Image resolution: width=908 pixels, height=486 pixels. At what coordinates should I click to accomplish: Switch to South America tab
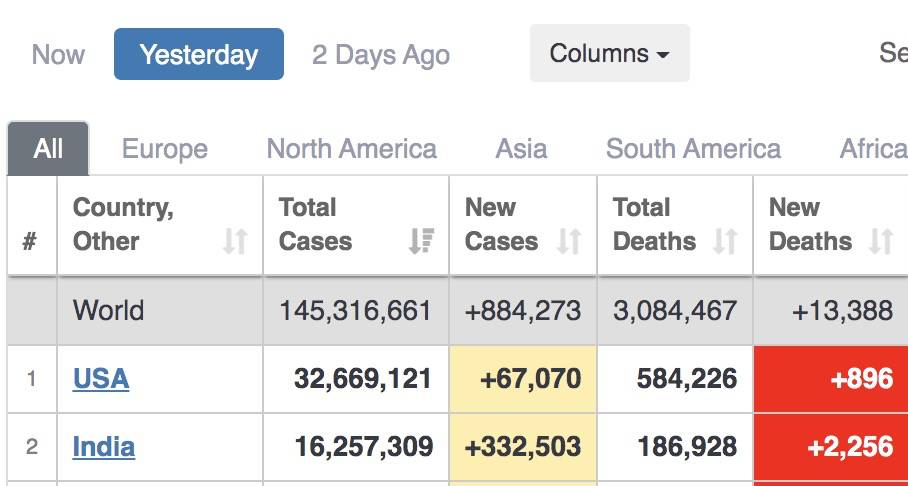(x=693, y=149)
